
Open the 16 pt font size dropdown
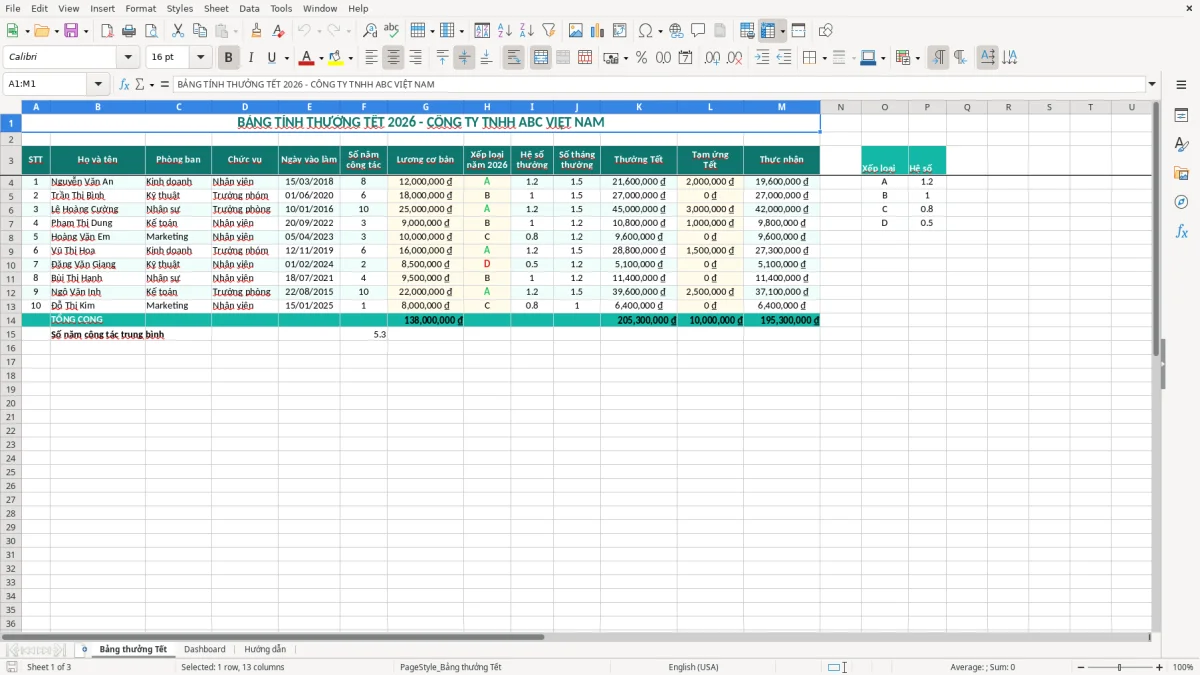pyautogui.click(x=201, y=58)
